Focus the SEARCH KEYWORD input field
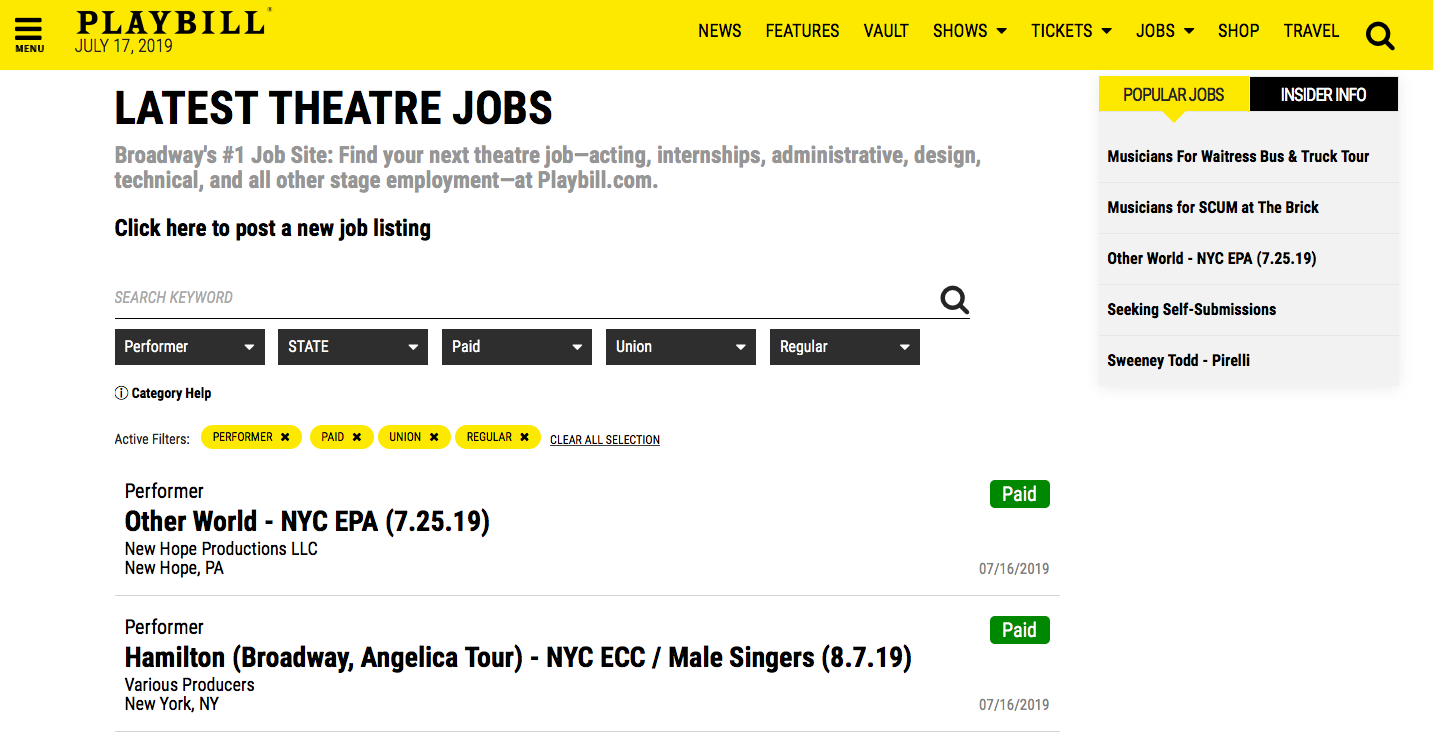Viewport: 1433px width, 744px height. (525, 298)
